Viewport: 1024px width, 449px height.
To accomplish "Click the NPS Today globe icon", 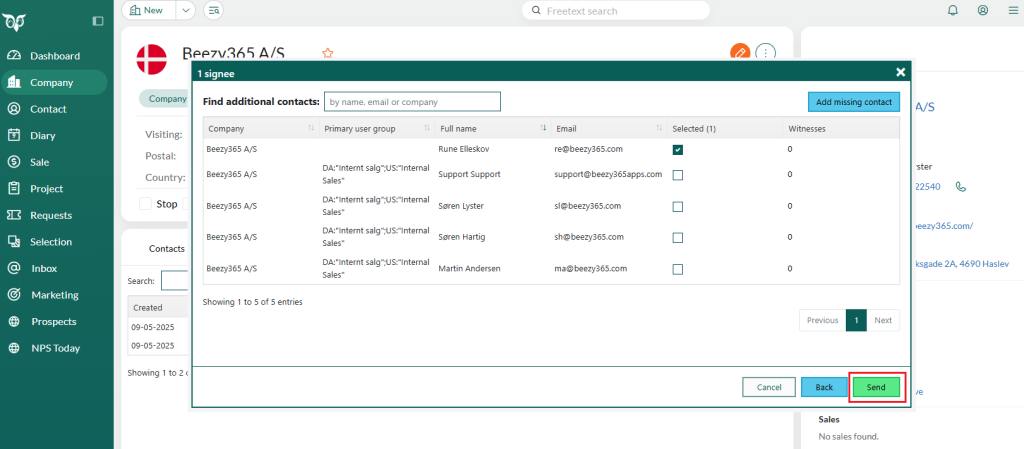I will [x=14, y=348].
